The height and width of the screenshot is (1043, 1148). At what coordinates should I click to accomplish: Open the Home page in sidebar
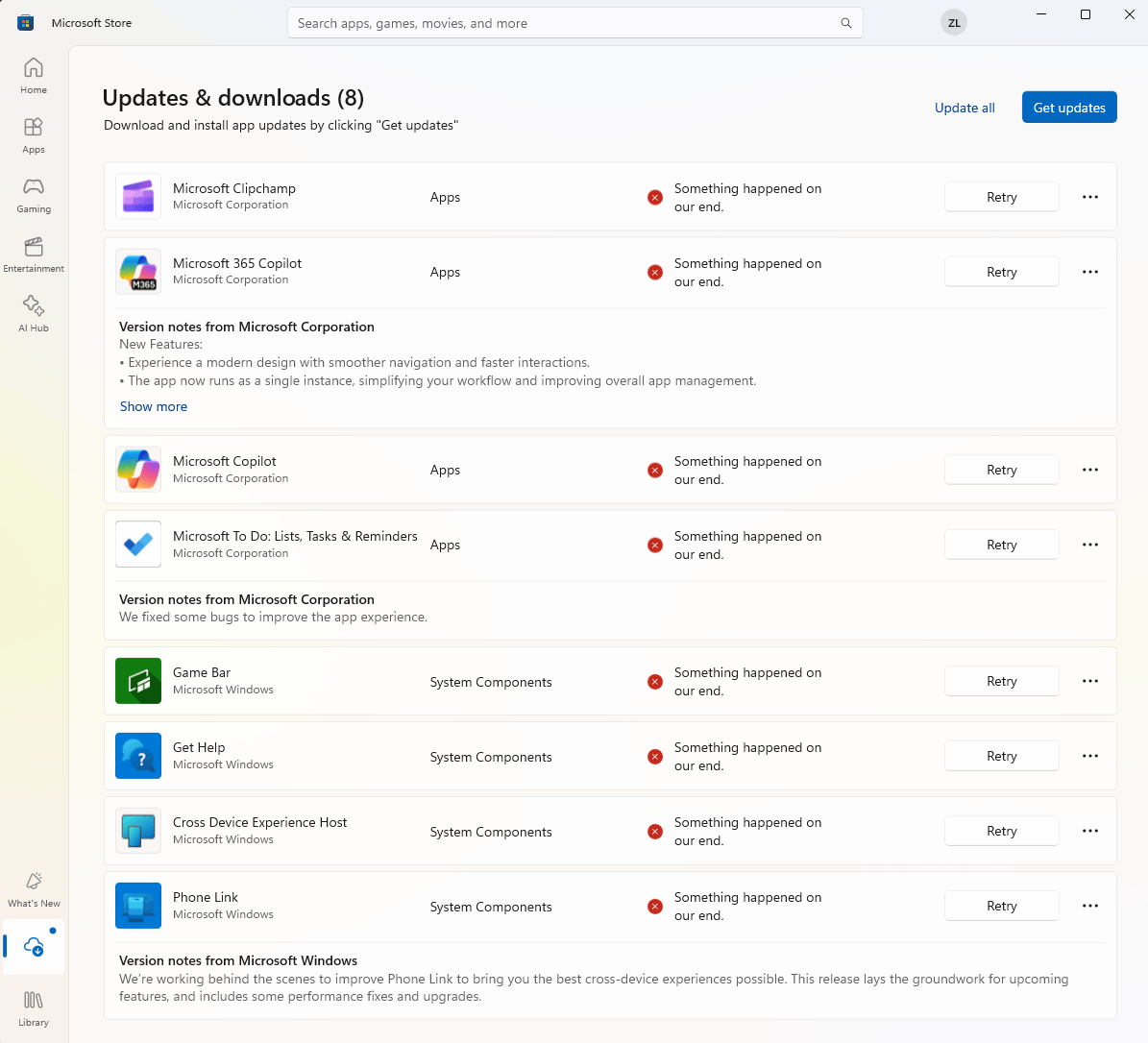point(34,76)
